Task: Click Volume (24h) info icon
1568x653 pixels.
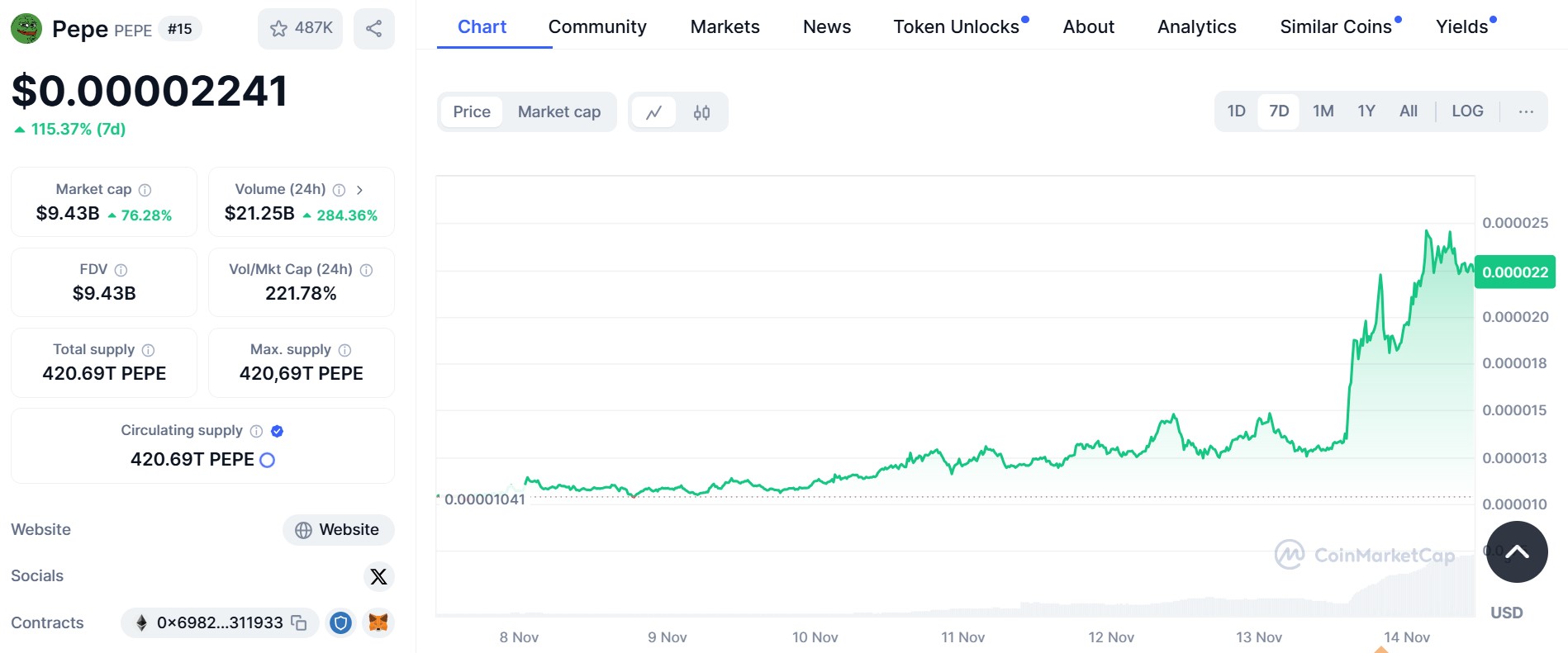Action: pyautogui.click(x=339, y=190)
